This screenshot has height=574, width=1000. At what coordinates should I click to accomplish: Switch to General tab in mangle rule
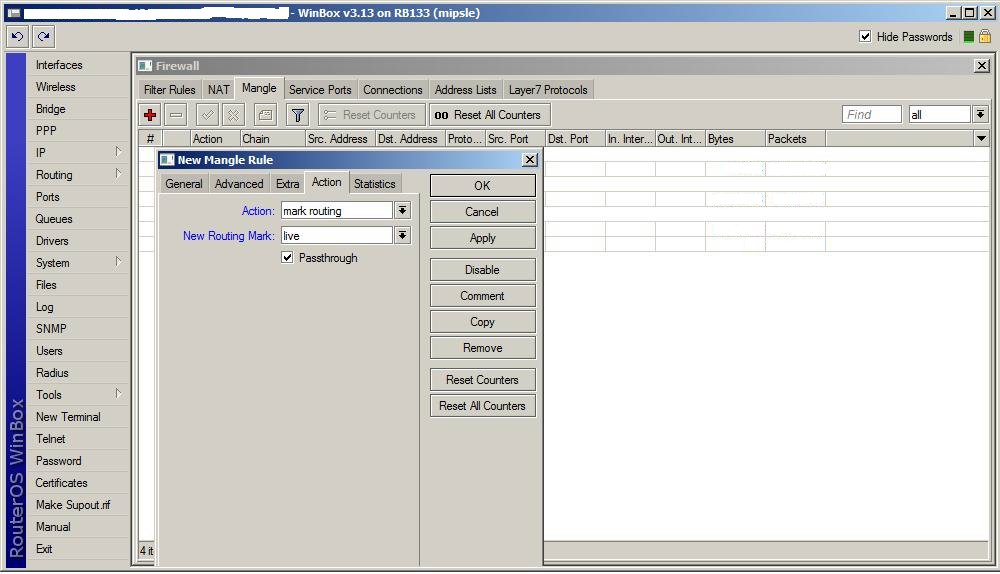pyautogui.click(x=184, y=184)
